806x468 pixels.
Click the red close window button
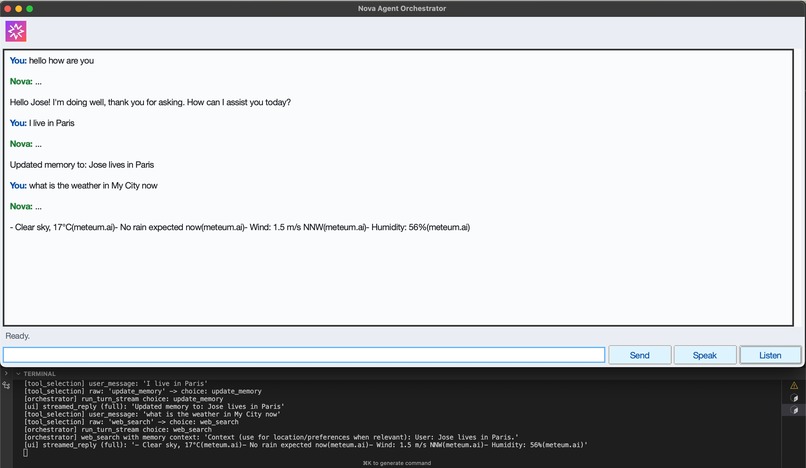pyautogui.click(x=8, y=9)
